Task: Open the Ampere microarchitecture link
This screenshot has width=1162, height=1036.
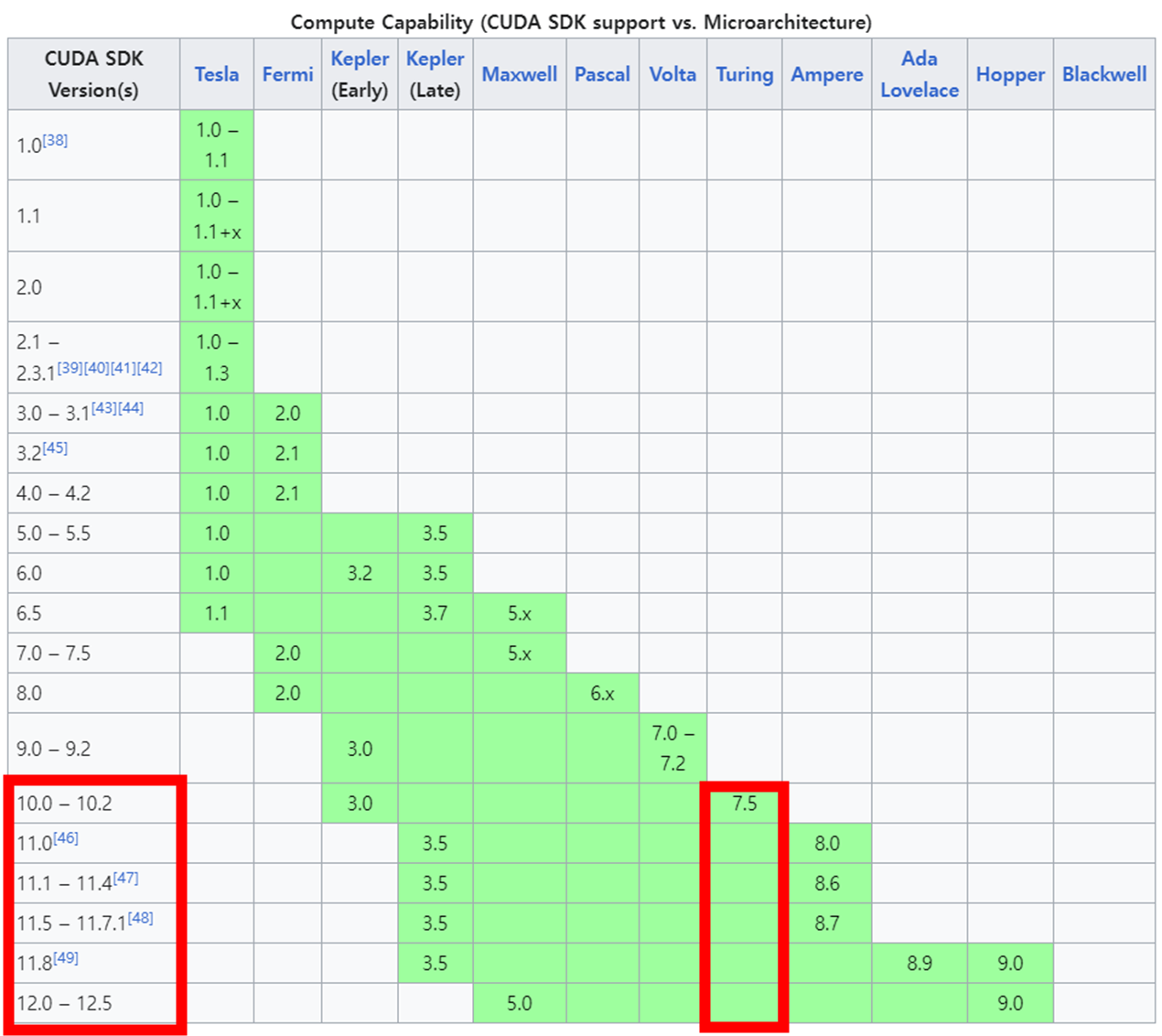Action: [827, 74]
